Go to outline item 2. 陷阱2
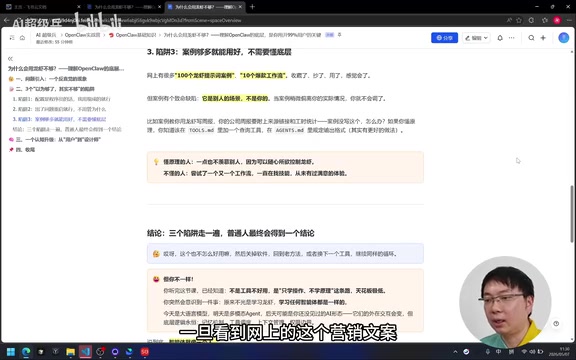 pyautogui.click(x=59, y=109)
